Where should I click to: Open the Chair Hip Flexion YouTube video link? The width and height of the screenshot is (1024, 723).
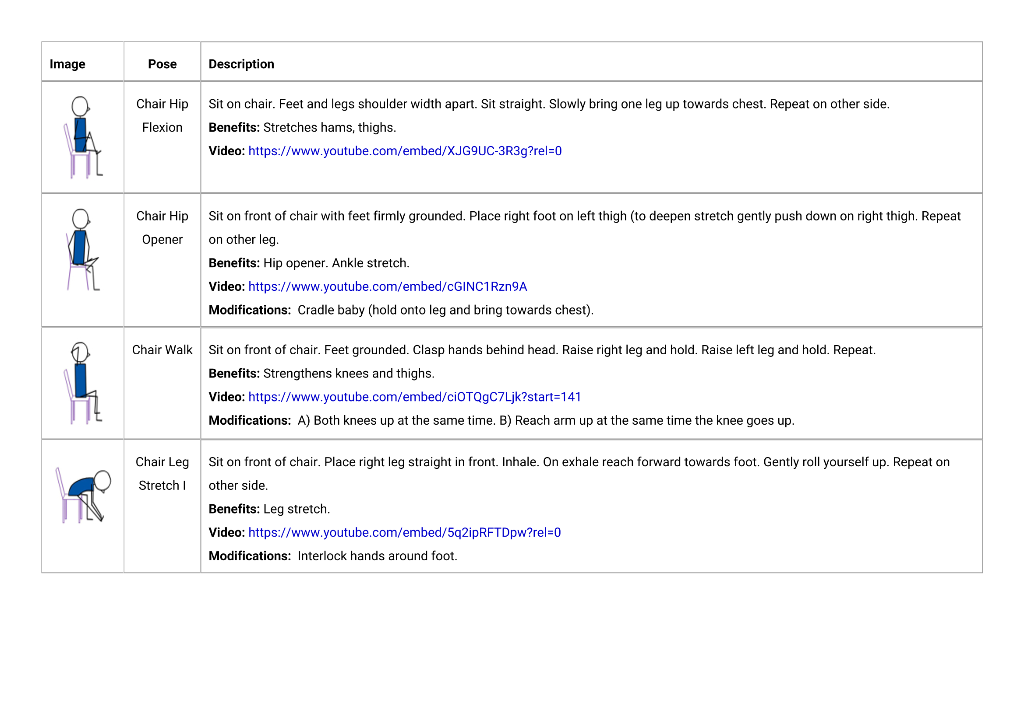(405, 151)
